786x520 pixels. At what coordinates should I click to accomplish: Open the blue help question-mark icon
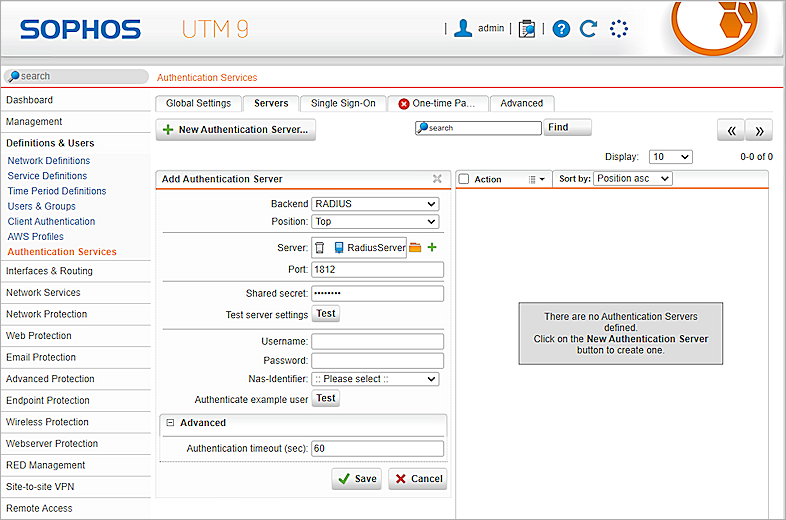pos(561,29)
